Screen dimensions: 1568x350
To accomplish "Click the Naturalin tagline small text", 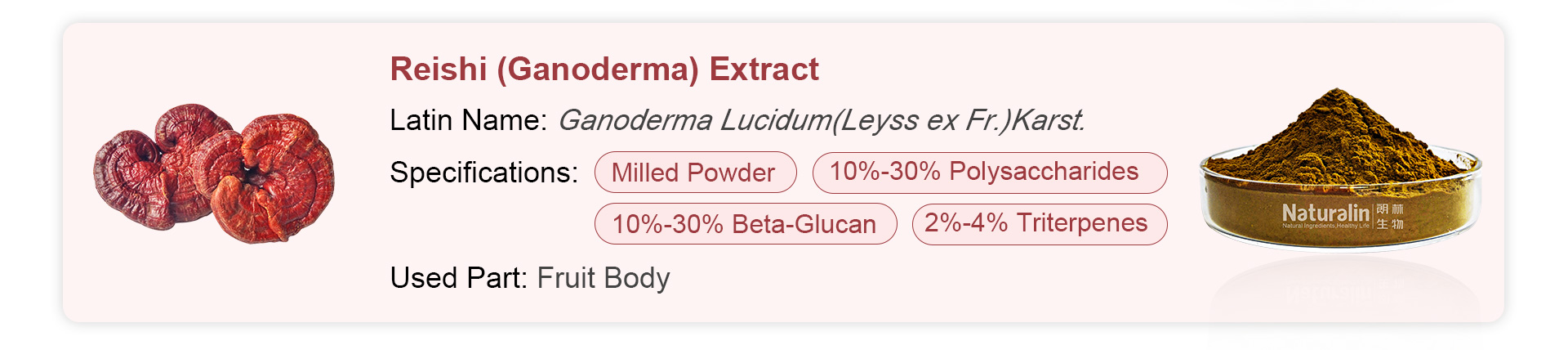I will click(x=1325, y=226).
